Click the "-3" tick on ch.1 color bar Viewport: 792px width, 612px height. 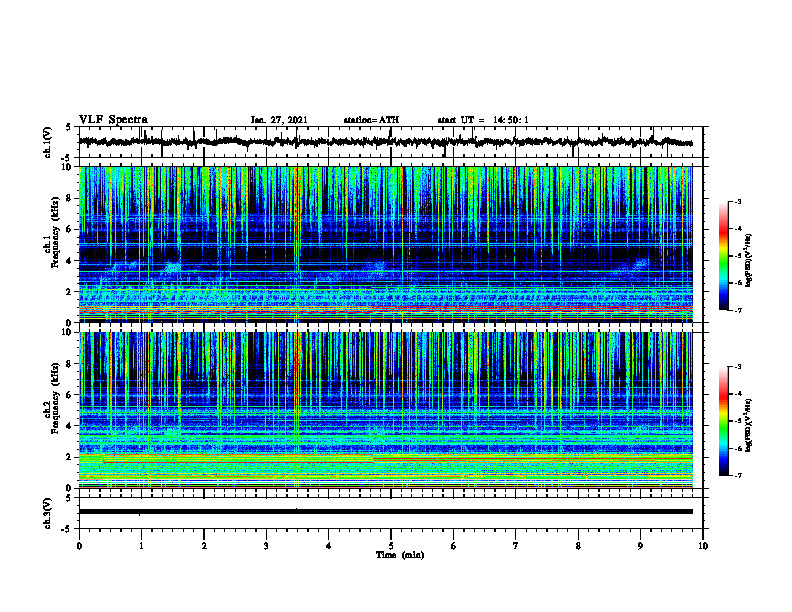click(737, 201)
